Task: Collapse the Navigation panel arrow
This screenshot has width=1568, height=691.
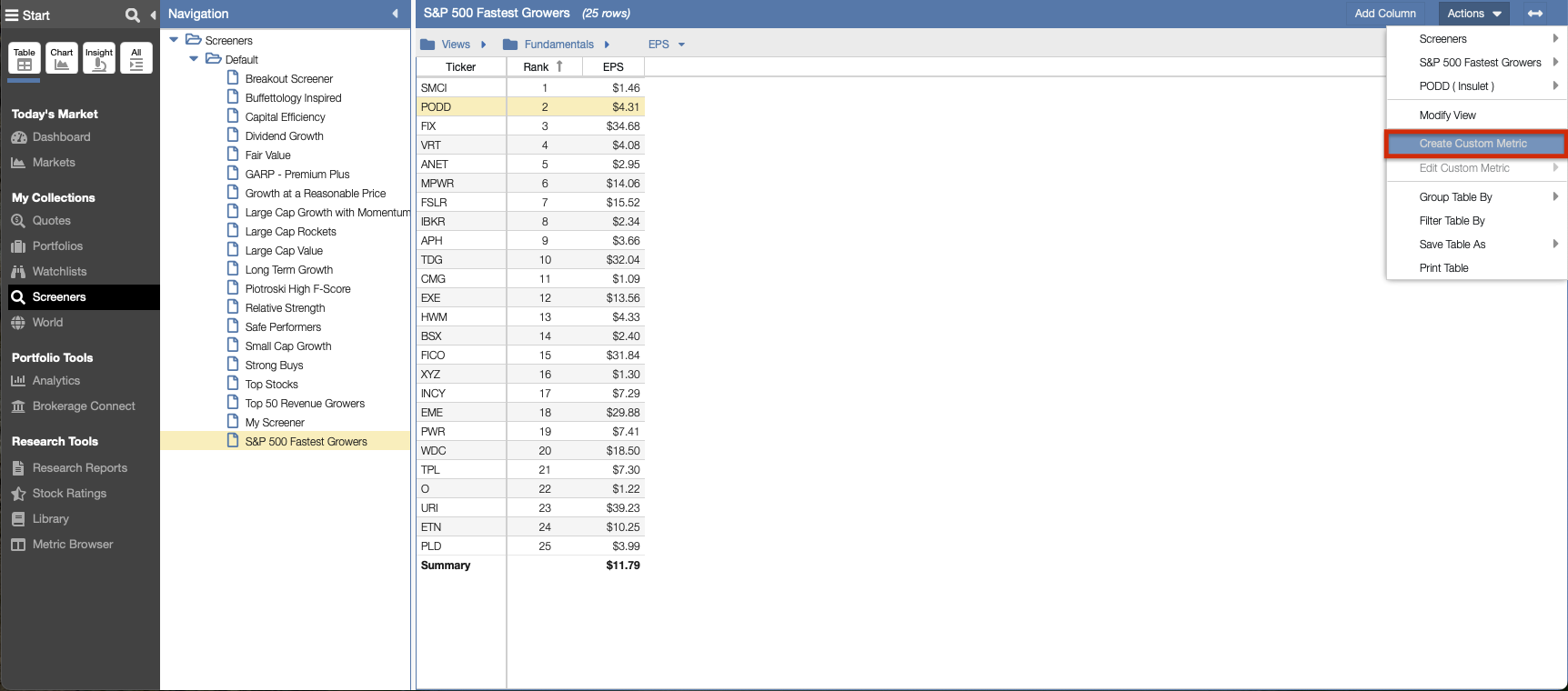Action: click(x=395, y=14)
